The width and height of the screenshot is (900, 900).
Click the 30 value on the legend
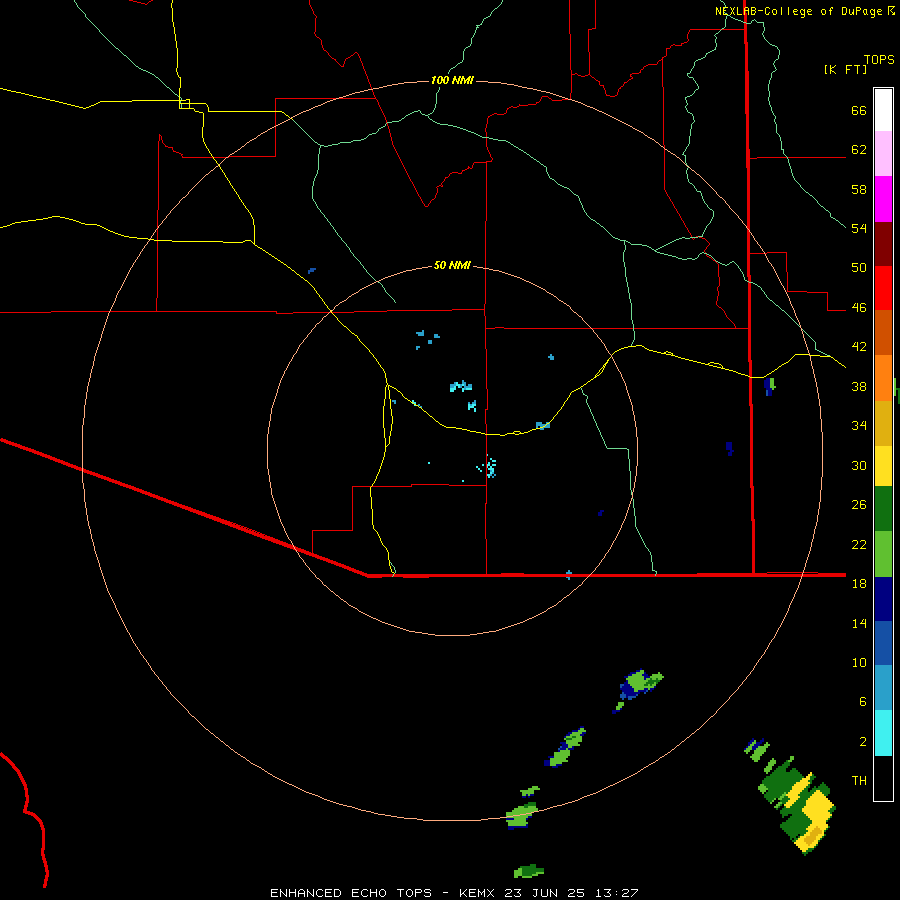[x=859, y=465]
